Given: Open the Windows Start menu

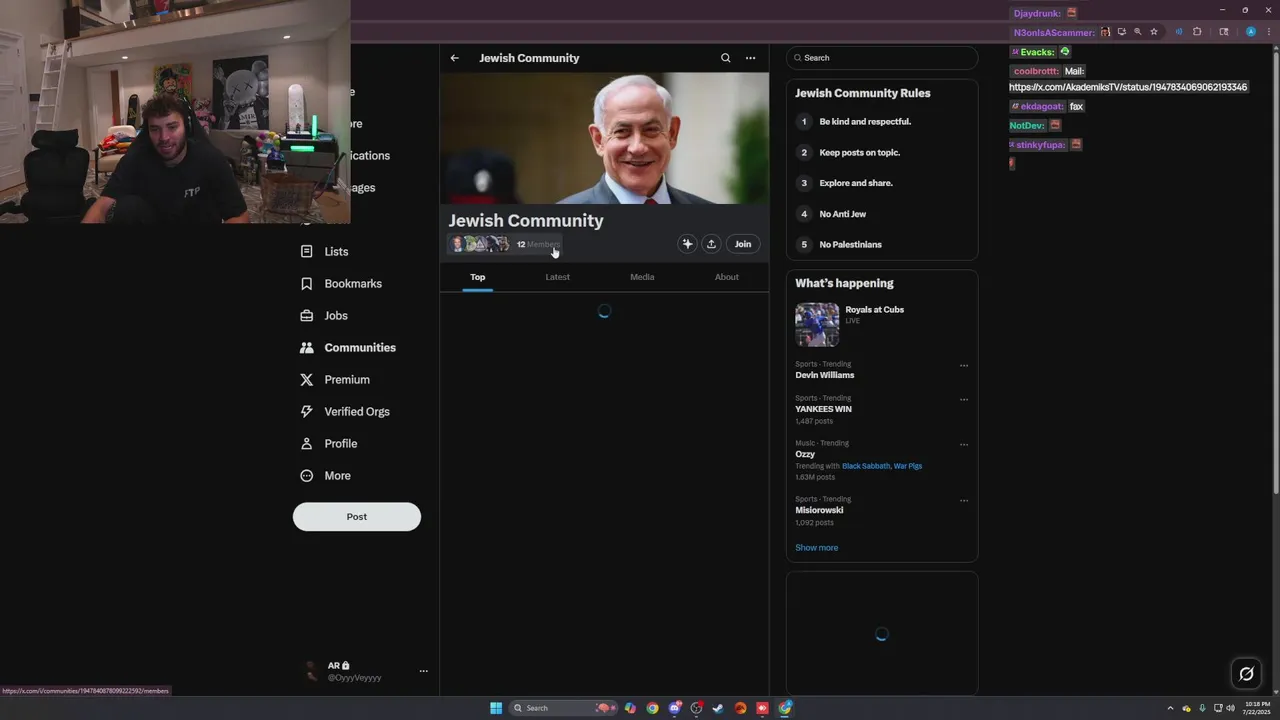Looking at the screenshot, I should 496,708.
